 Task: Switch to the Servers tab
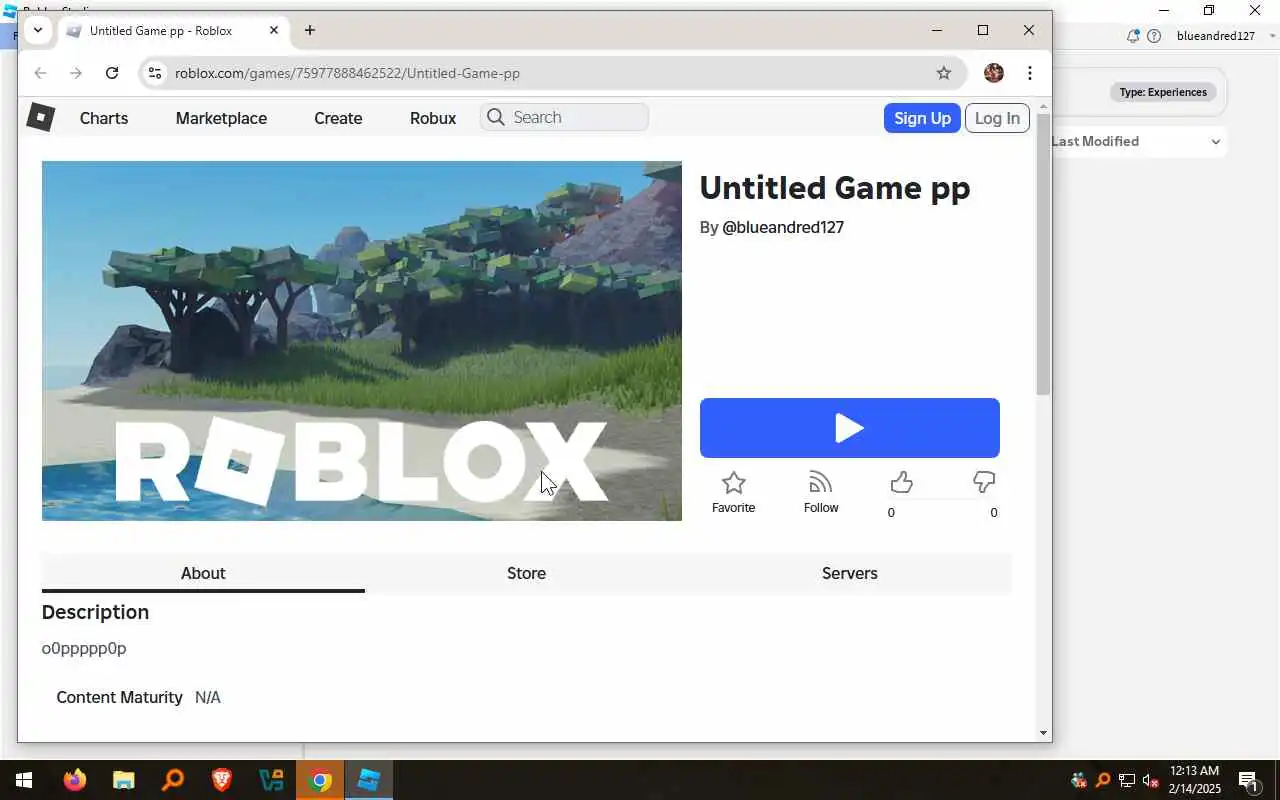(850, 573)
